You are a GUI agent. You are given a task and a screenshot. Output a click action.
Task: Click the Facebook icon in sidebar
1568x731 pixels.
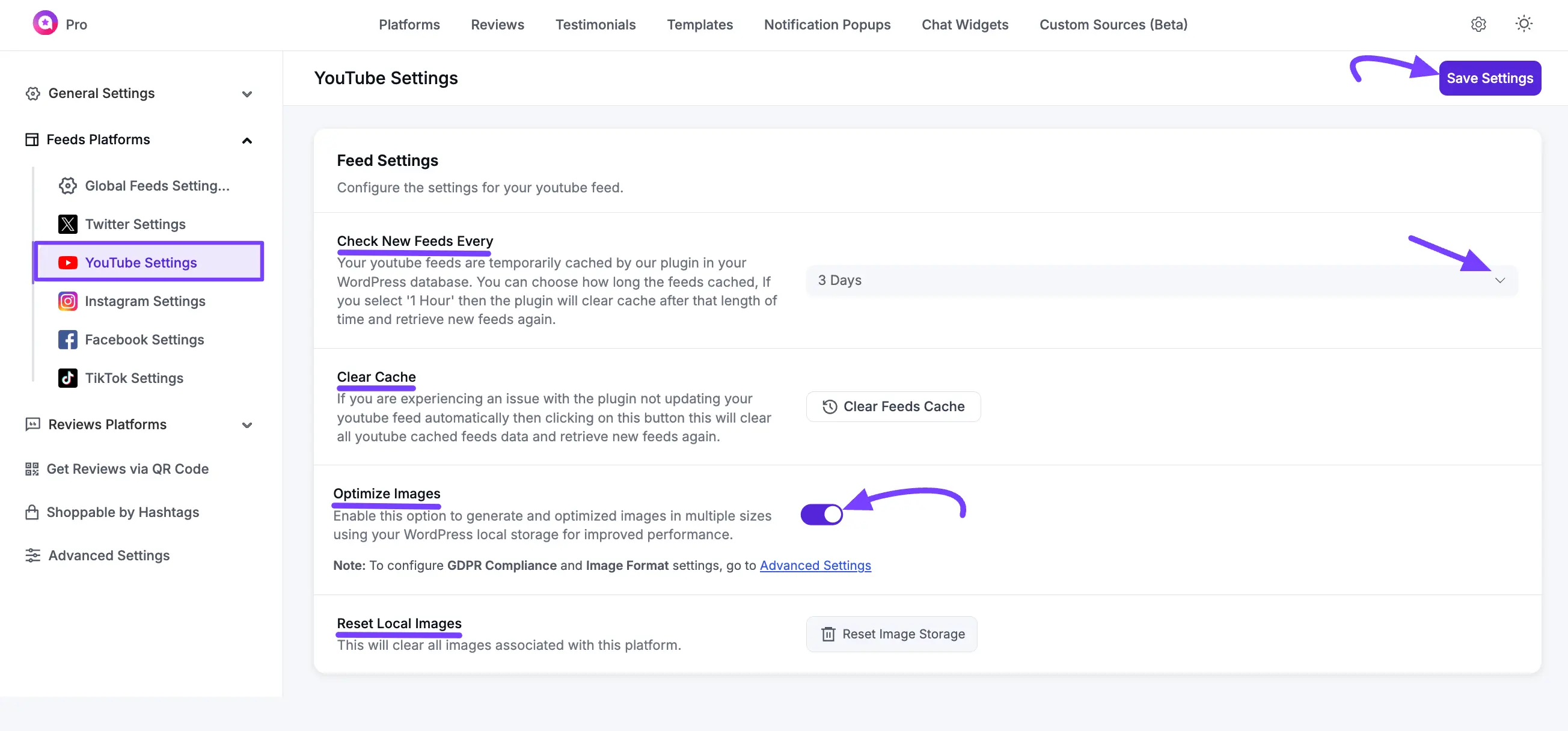pos(67,340)
